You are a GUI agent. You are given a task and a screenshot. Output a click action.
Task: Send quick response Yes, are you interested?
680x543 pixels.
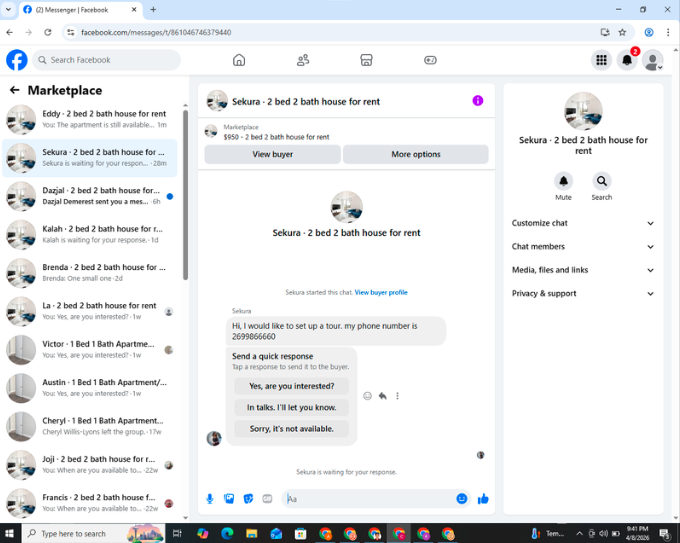point(291,386)
